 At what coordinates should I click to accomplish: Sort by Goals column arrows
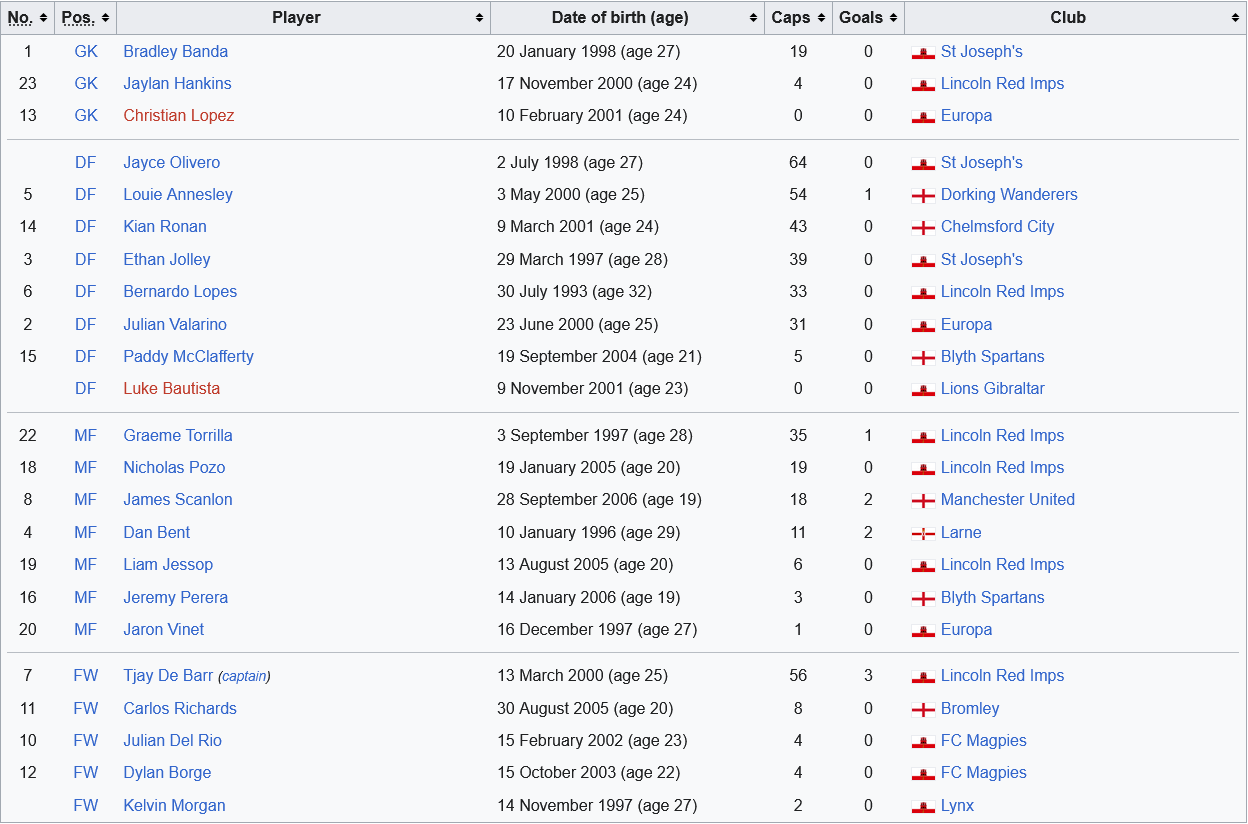point(893,18)
